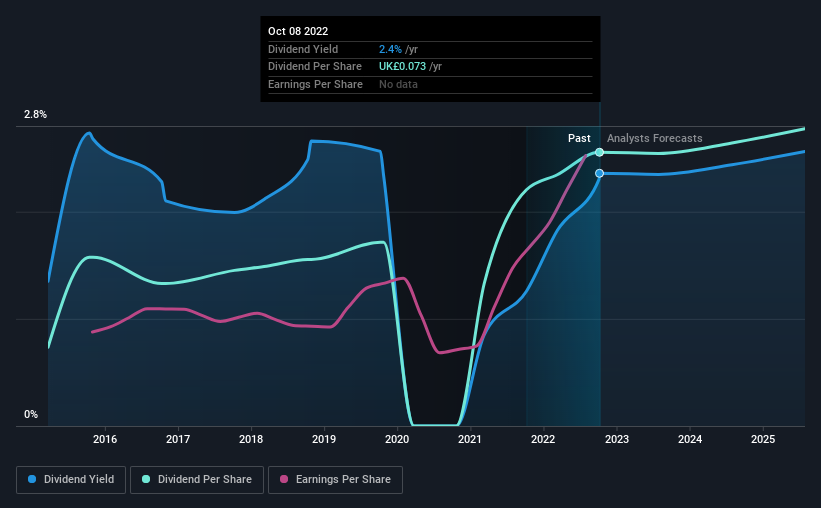Click the 2017 x-axis label
This screenshot has height=508, width=821.
coord(178,439)
